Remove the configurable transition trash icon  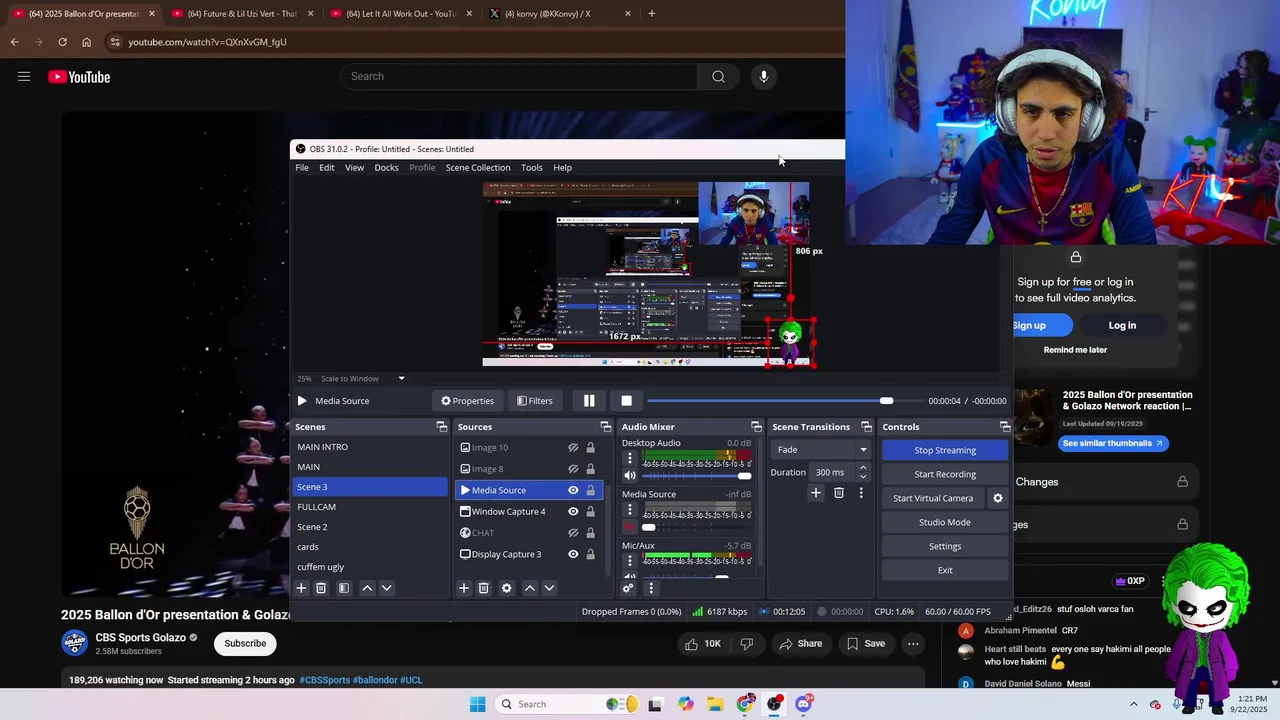click(839, 493)
